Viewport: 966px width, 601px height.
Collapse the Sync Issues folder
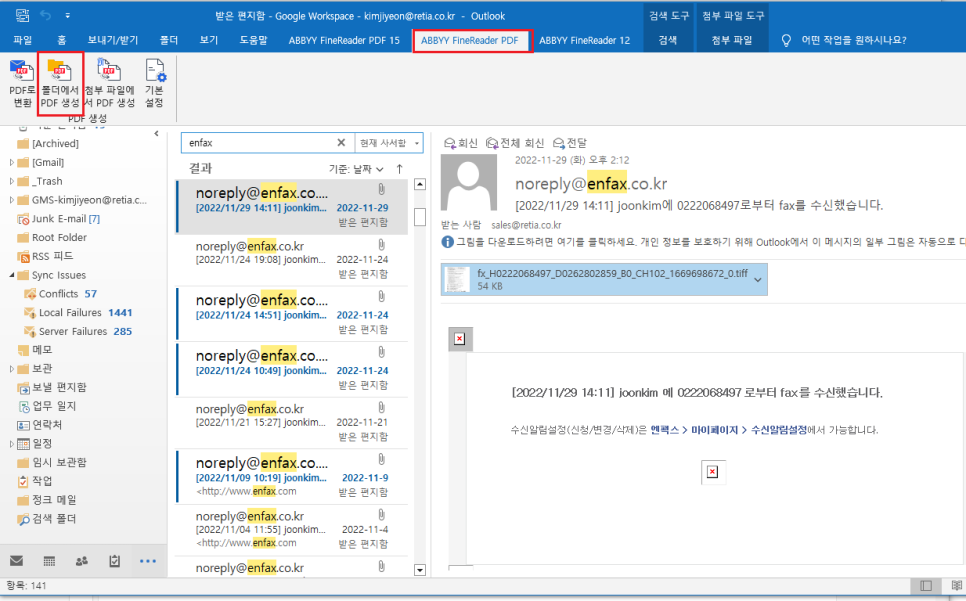click(11, 275)
